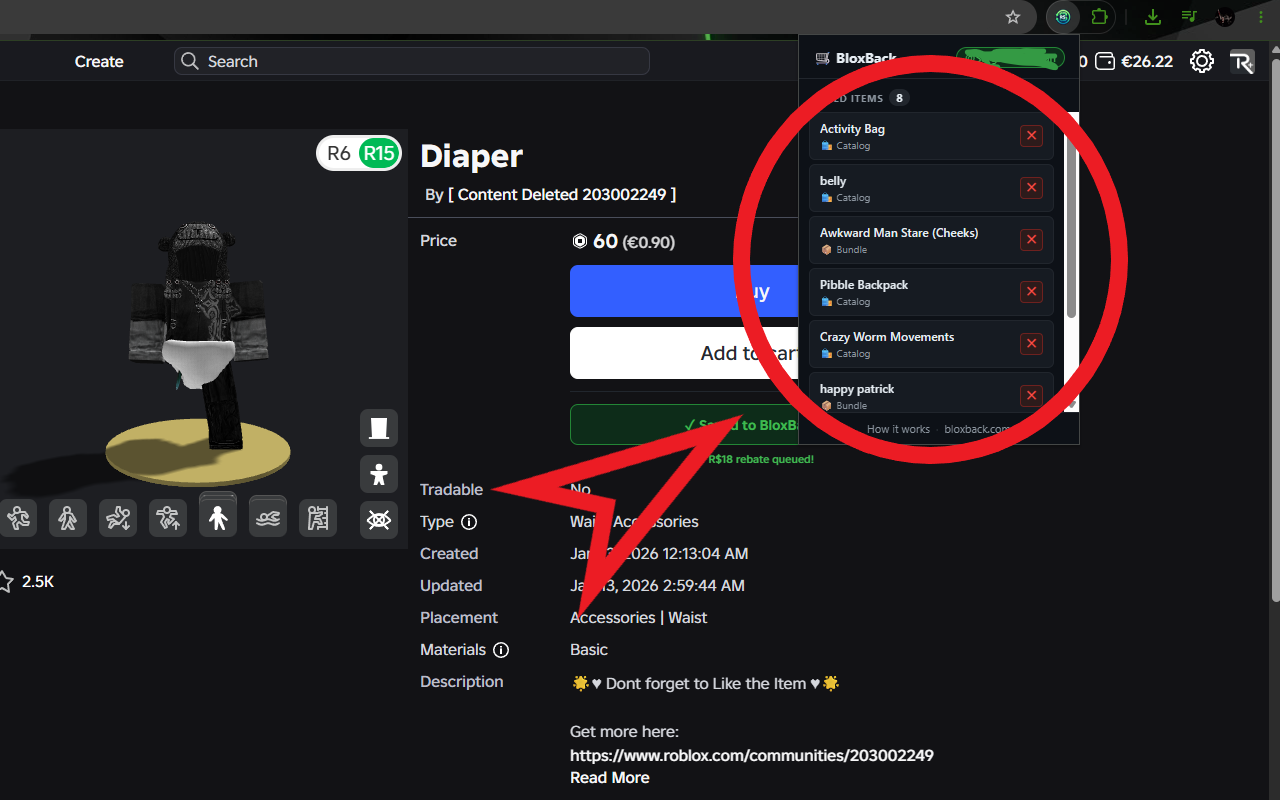
Task: Focus the Roblox Search field
Action: [411, 61]
